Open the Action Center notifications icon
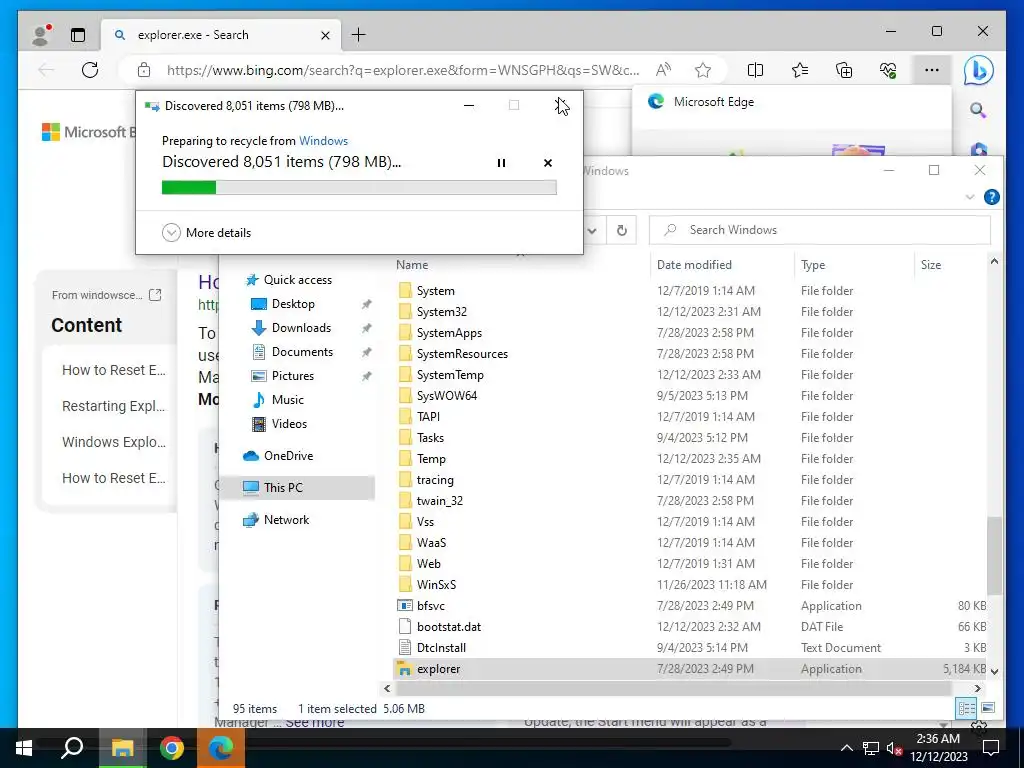Viewport: 1024px width, 768px height. 991,748
